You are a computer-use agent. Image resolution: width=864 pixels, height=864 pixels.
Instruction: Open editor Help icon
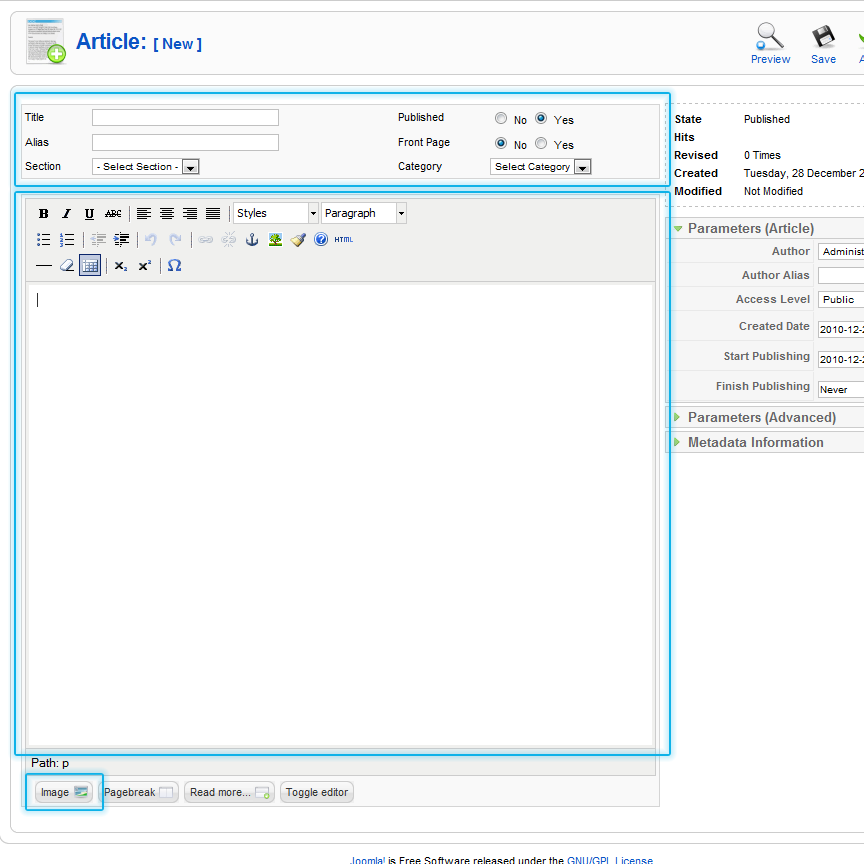point(321,239)
